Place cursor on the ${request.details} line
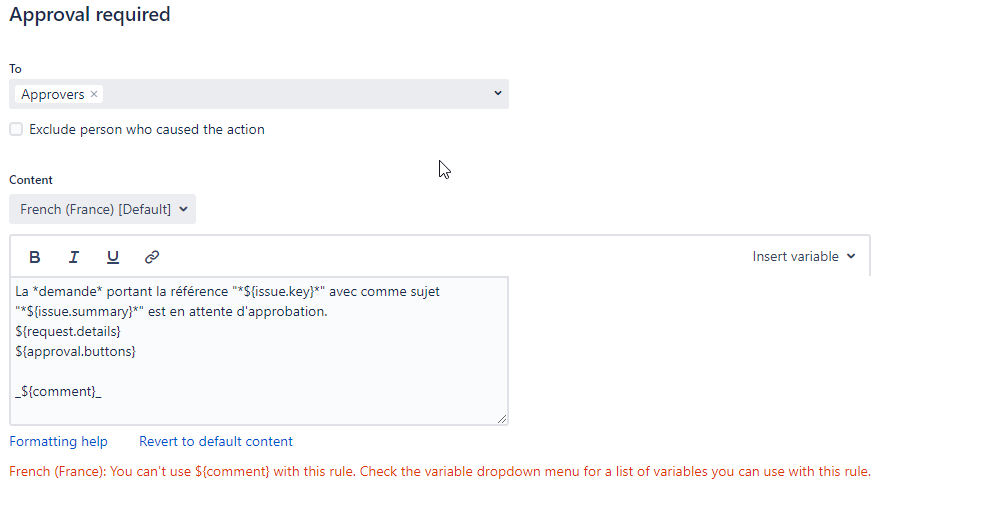 coord(68,331)
